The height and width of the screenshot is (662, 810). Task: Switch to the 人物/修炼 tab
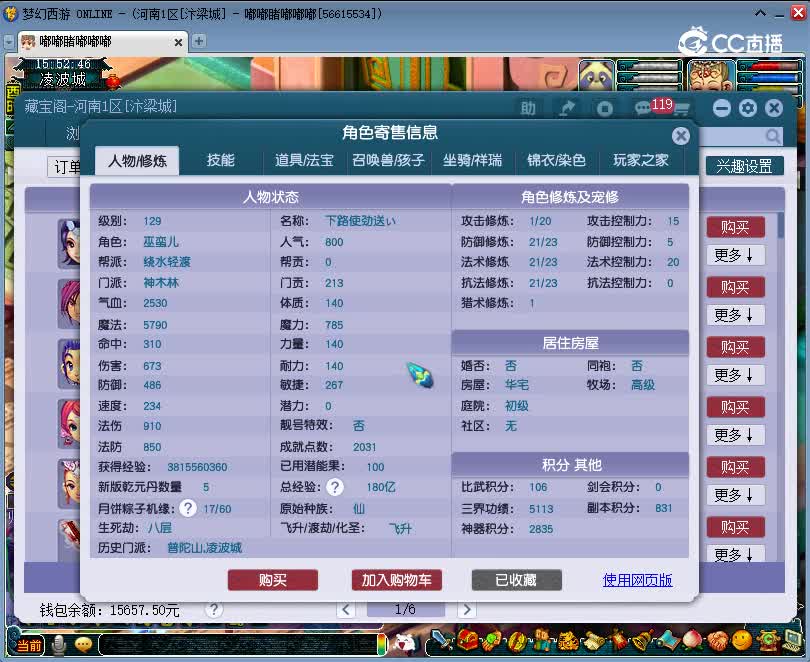click(137, 161)
